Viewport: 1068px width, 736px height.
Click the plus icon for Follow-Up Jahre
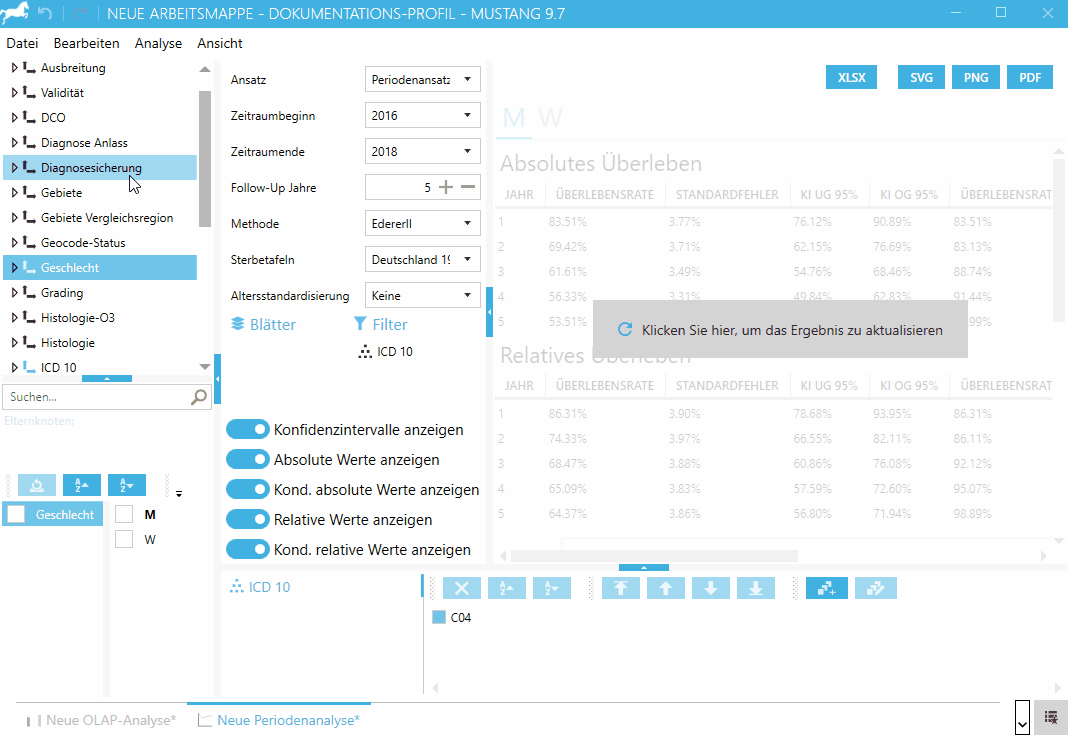click(446, 187)
